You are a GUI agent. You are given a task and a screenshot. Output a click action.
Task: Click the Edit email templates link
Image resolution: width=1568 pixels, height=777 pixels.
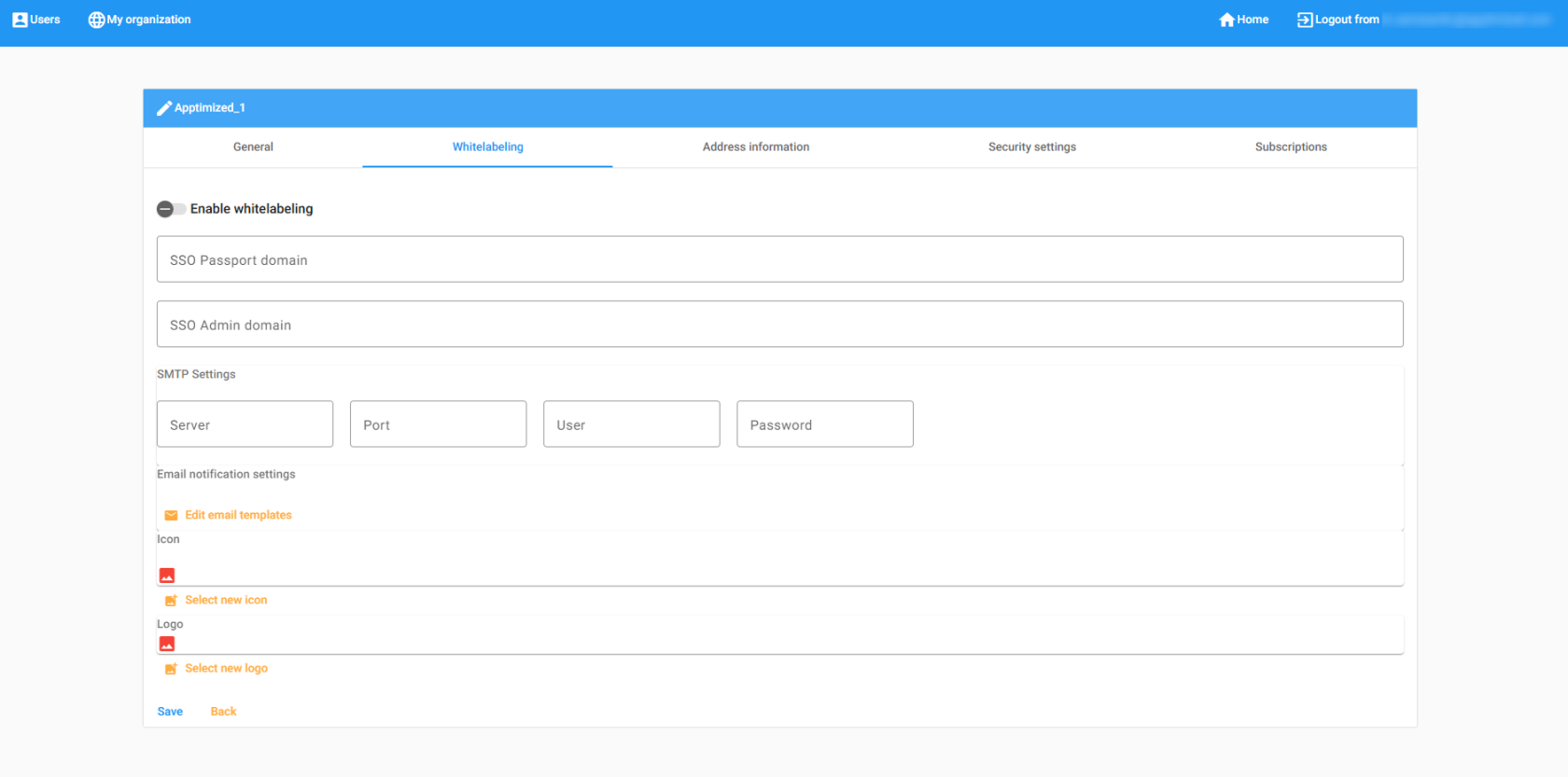coord(238,515)
